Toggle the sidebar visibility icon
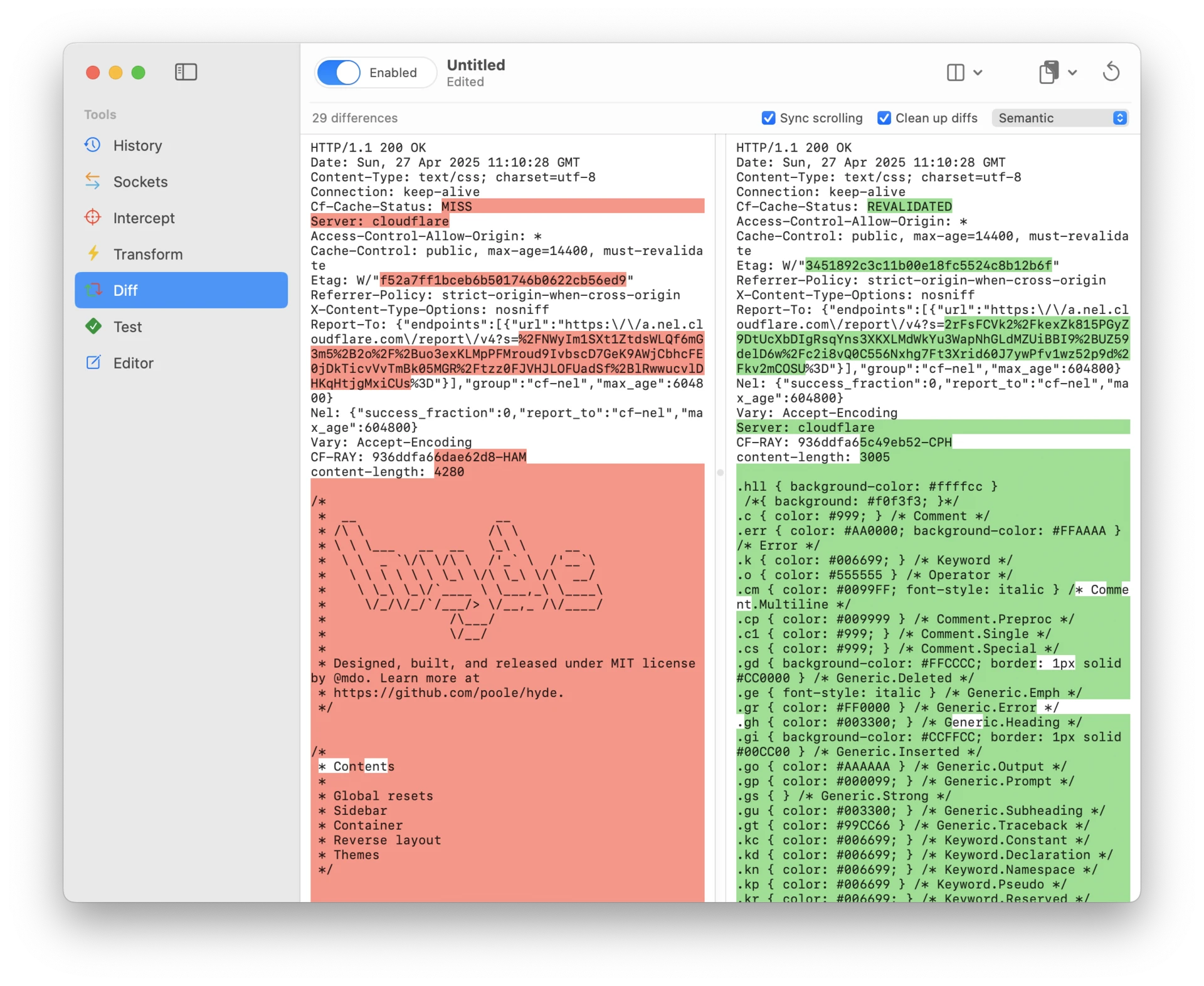1204x986 pixels. click(x=186, y=71)
